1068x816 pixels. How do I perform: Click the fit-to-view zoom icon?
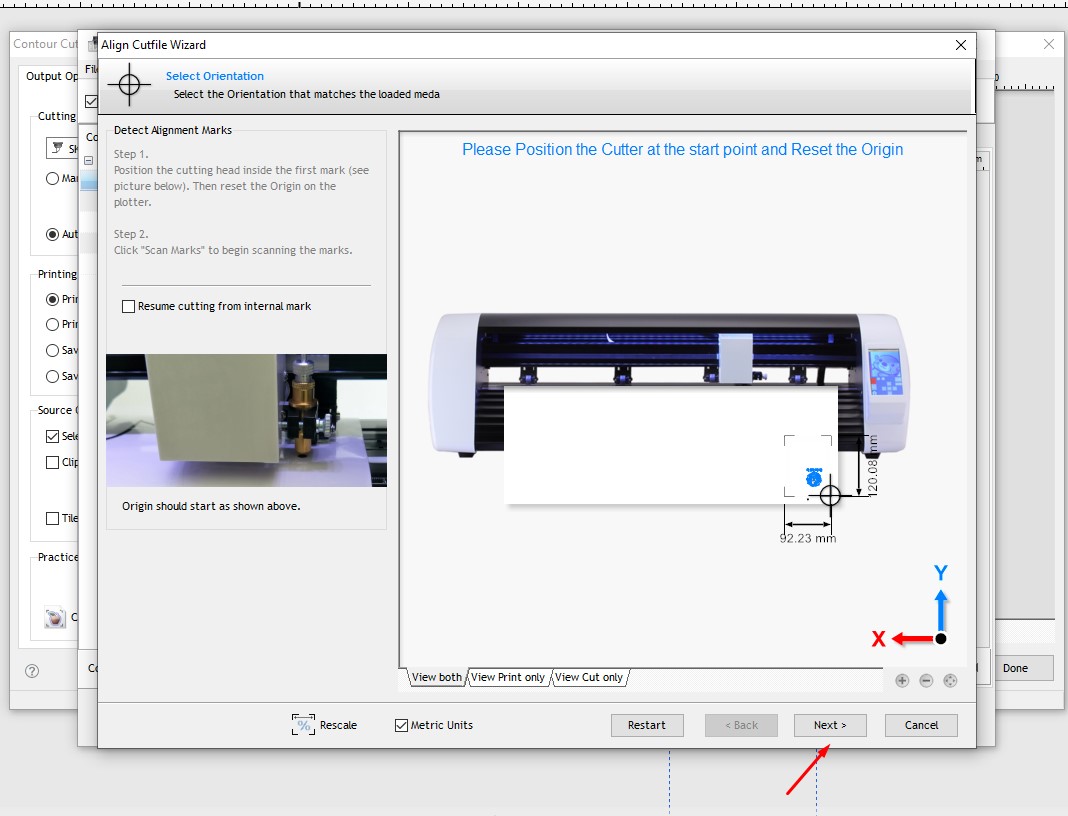pos(950,680)
